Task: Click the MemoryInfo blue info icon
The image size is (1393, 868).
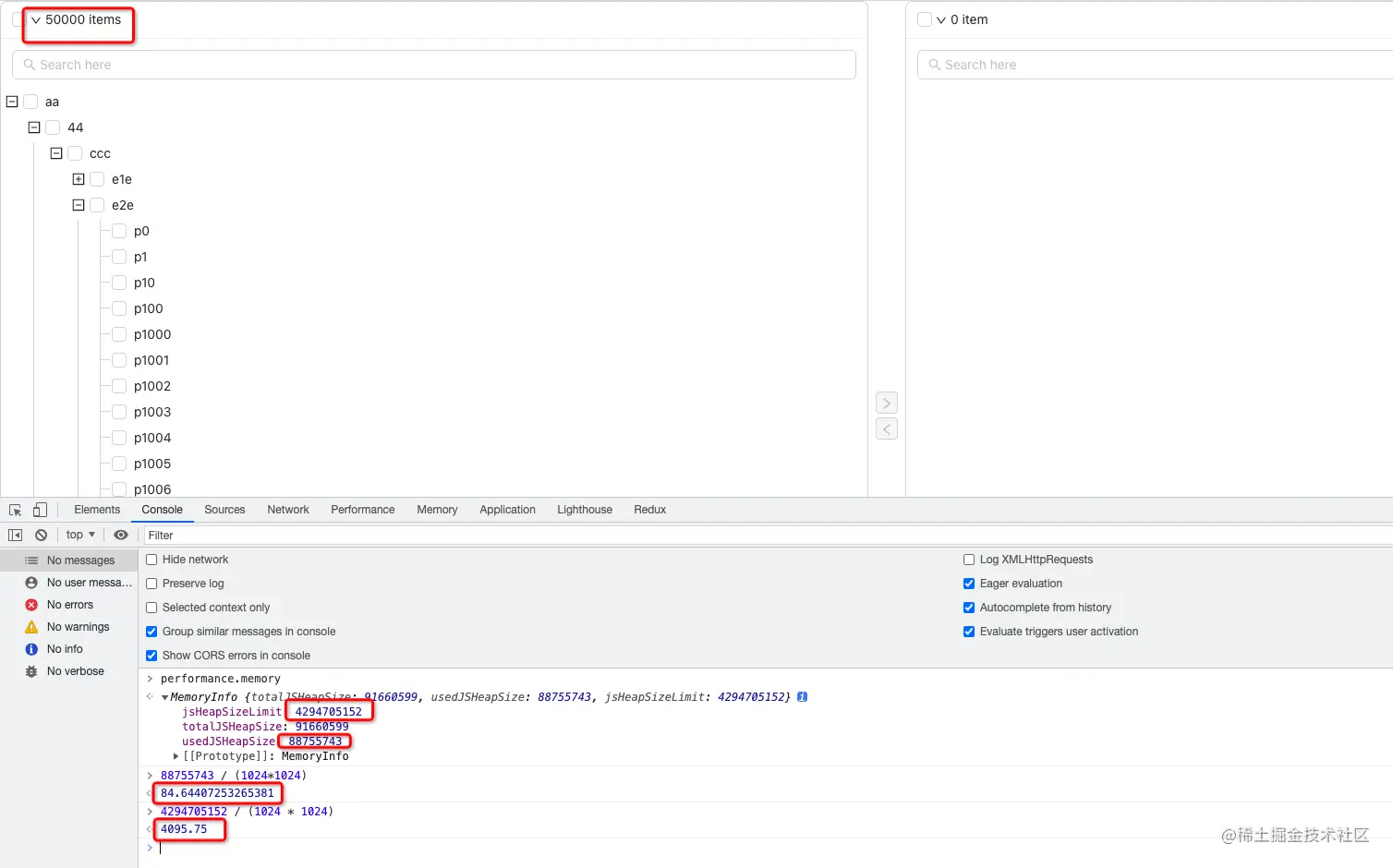Action: pyautogui.click(x=802, y=697)
